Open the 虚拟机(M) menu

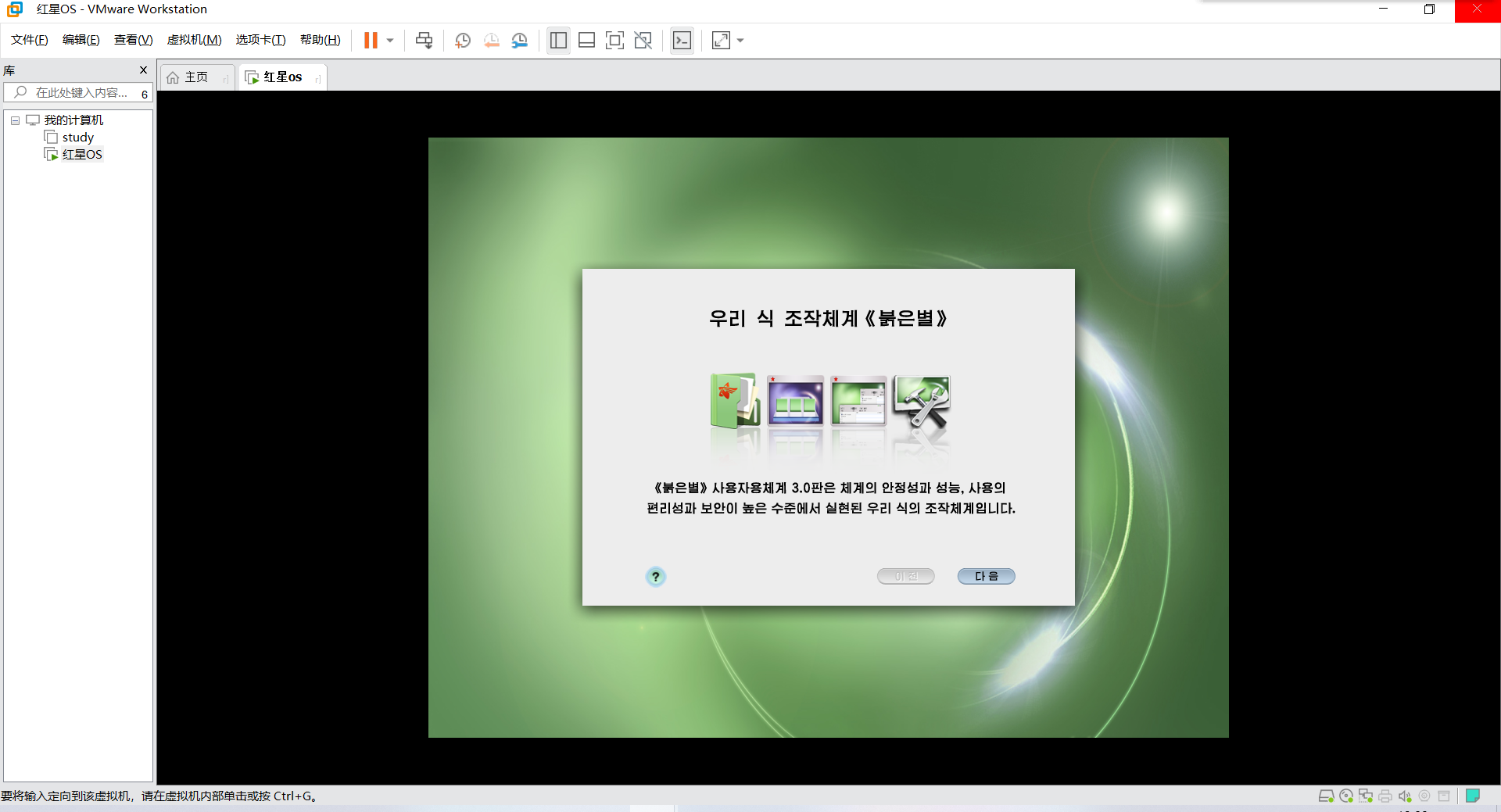click(x=195, y=40)
